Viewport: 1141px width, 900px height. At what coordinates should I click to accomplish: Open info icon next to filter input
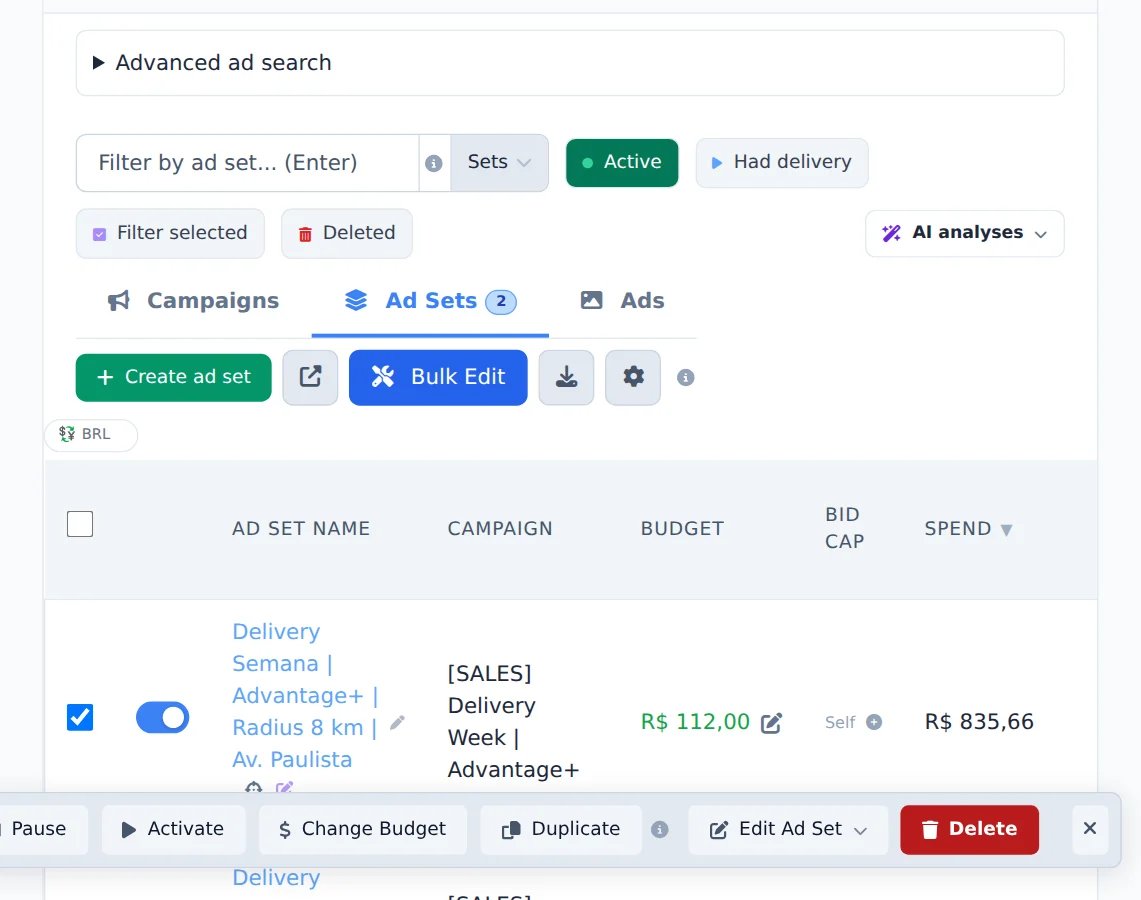click(434, 163)
